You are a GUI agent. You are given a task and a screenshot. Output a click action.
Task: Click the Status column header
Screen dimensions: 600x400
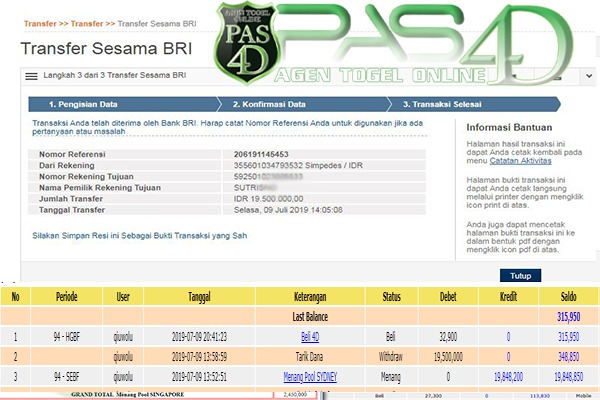coord(391,297)
